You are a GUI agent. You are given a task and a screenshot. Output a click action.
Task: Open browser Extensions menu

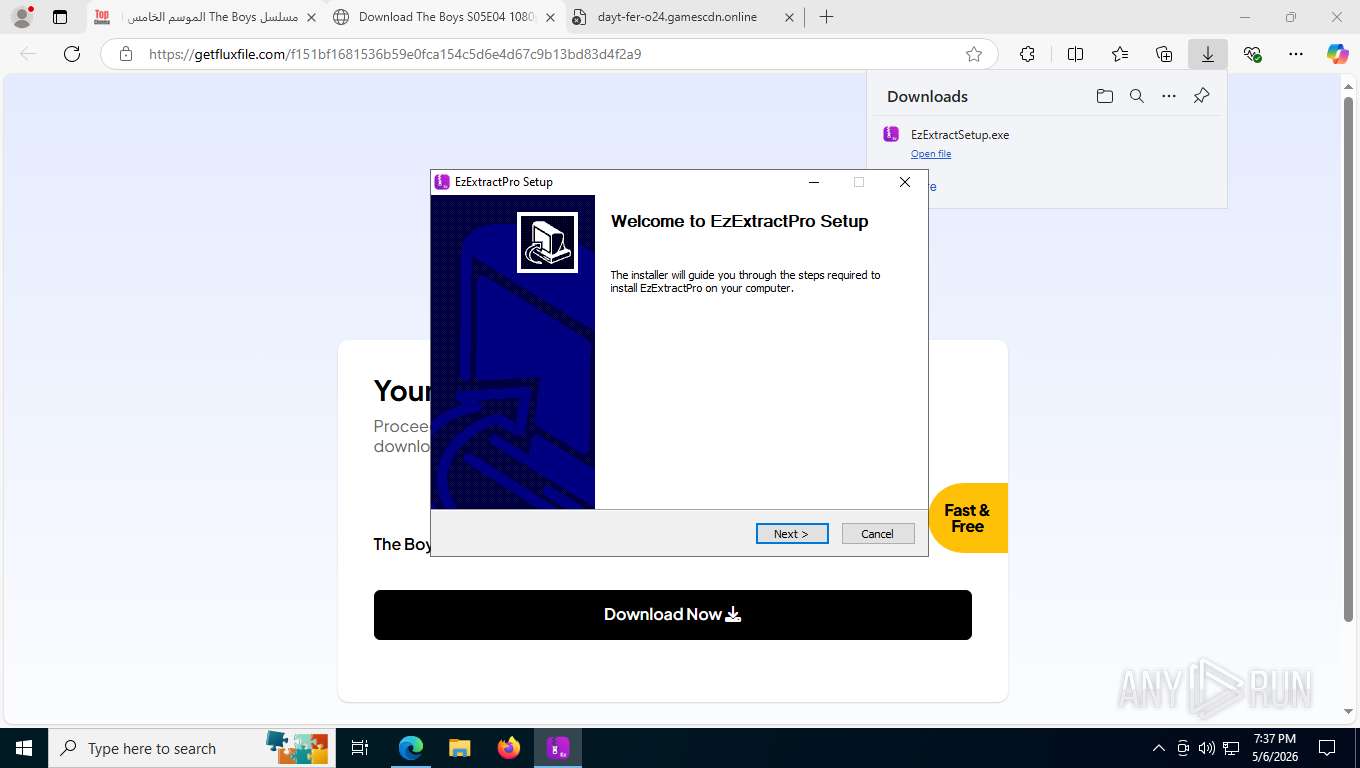tap(1027, 54)
